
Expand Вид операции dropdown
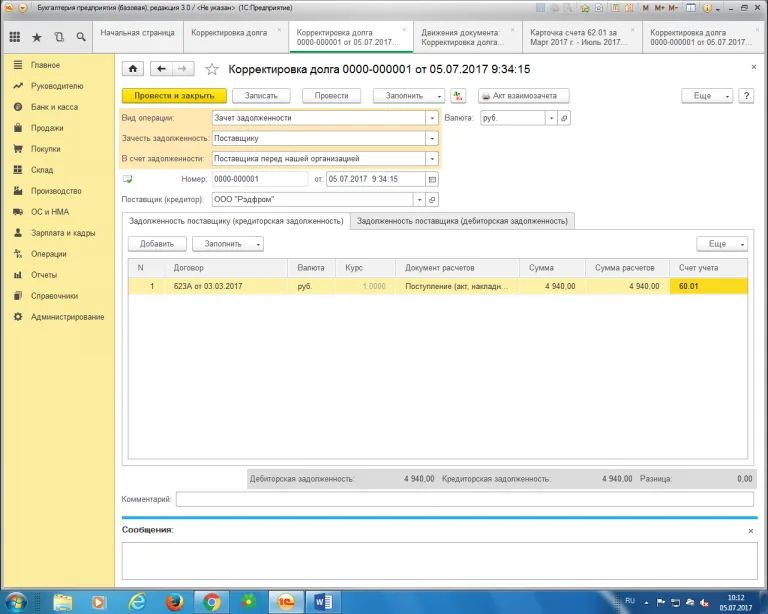pos(432,117)
